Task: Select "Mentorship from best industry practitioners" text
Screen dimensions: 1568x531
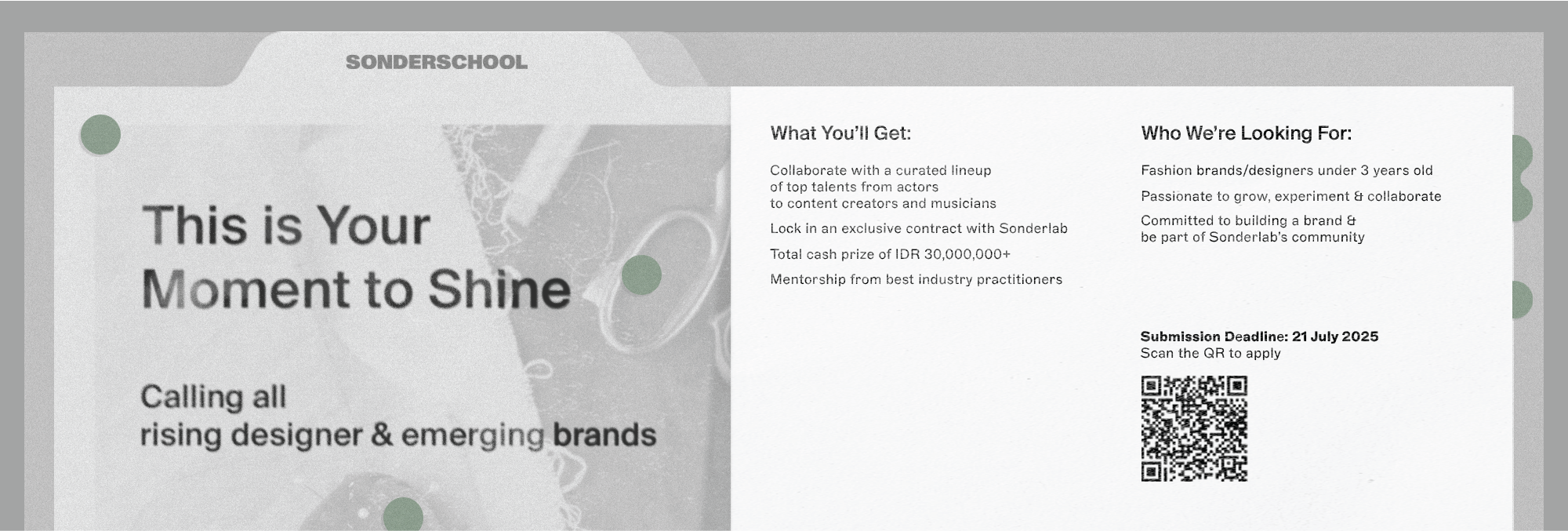Action: [x=916, y=279]
